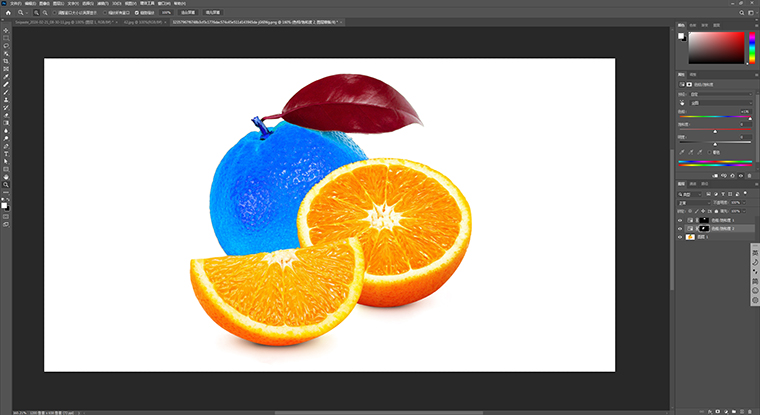Select the Type tool
760x415 pixels.
[x=6, y=153]
